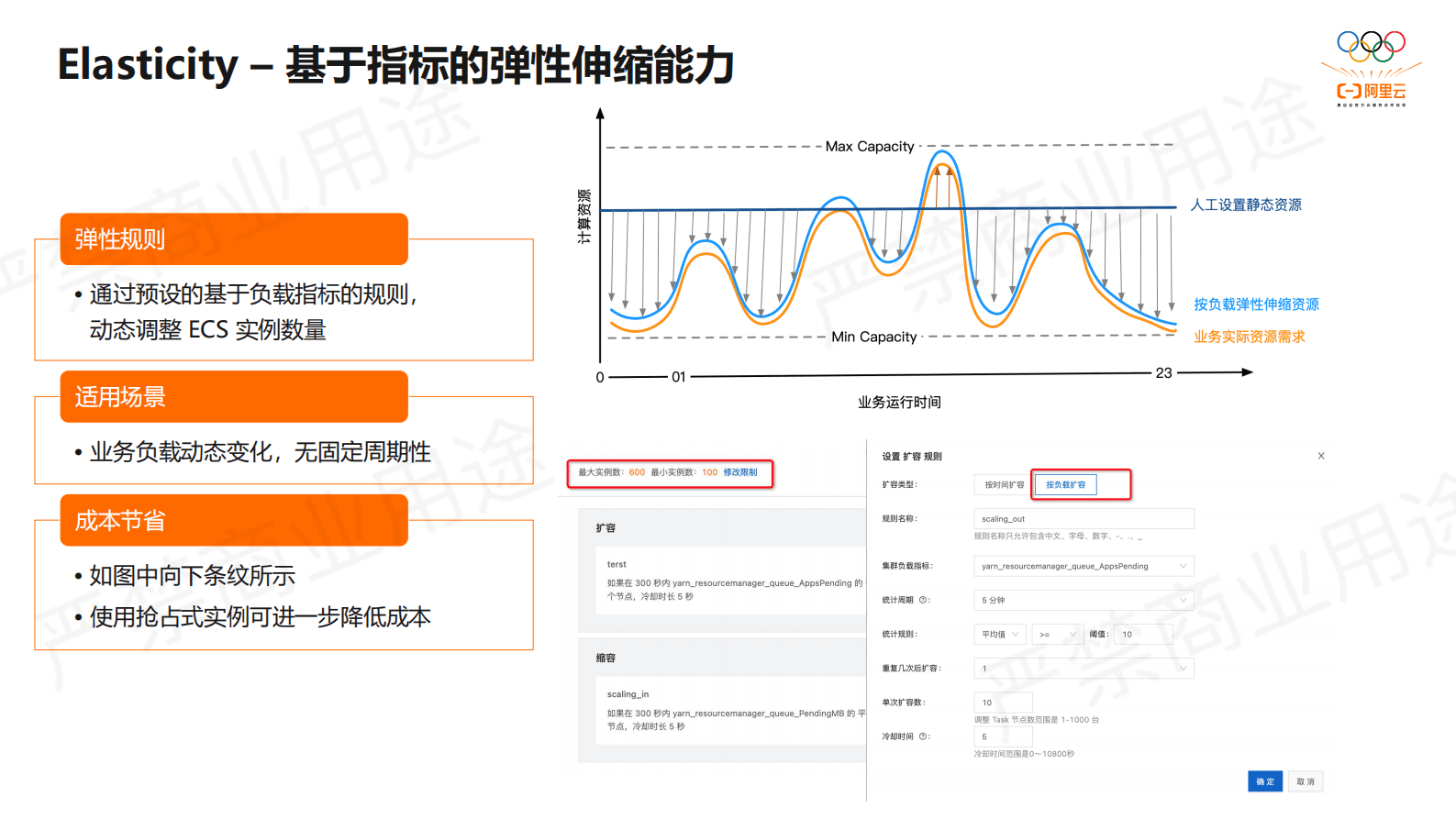The width and height of the screenshot is (1456, 819).
Task: Click the blue 确定 confirm button
Action: click(x=1265, y=781)
